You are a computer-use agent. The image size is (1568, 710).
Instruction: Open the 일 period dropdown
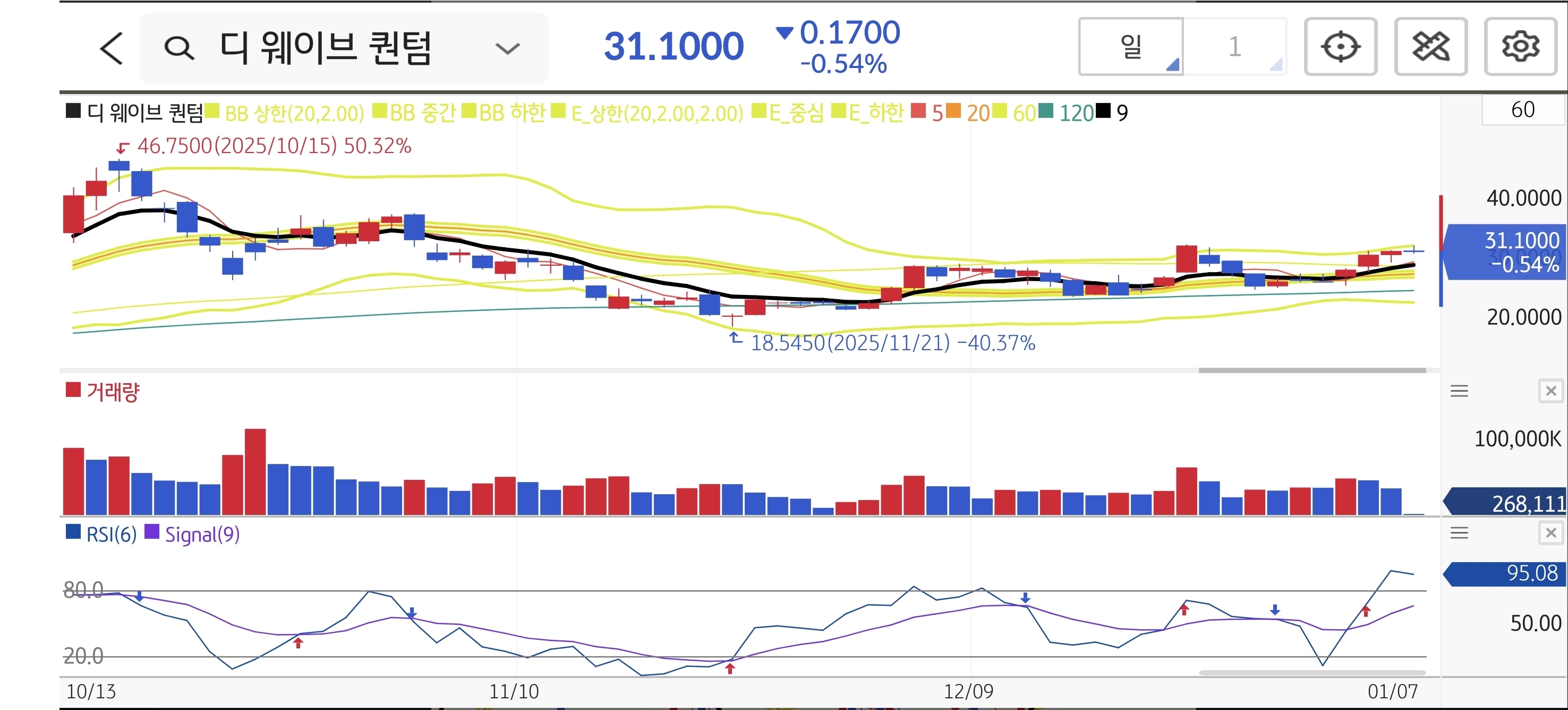point(1131,47)
